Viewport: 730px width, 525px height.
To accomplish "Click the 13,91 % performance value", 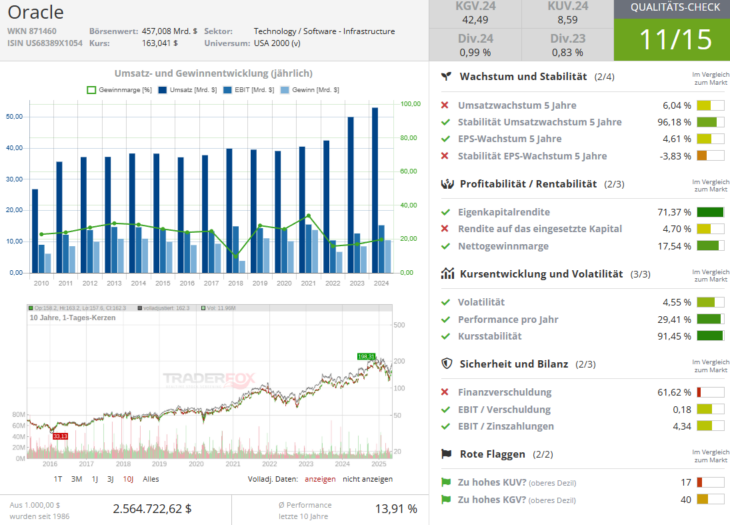I will 396,509.
